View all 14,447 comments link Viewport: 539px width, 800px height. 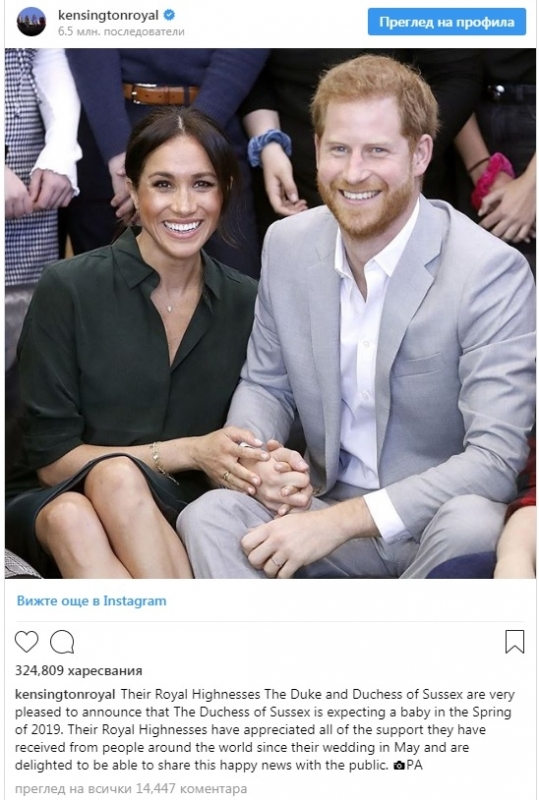pyautogui.click(x=131, y=789)
